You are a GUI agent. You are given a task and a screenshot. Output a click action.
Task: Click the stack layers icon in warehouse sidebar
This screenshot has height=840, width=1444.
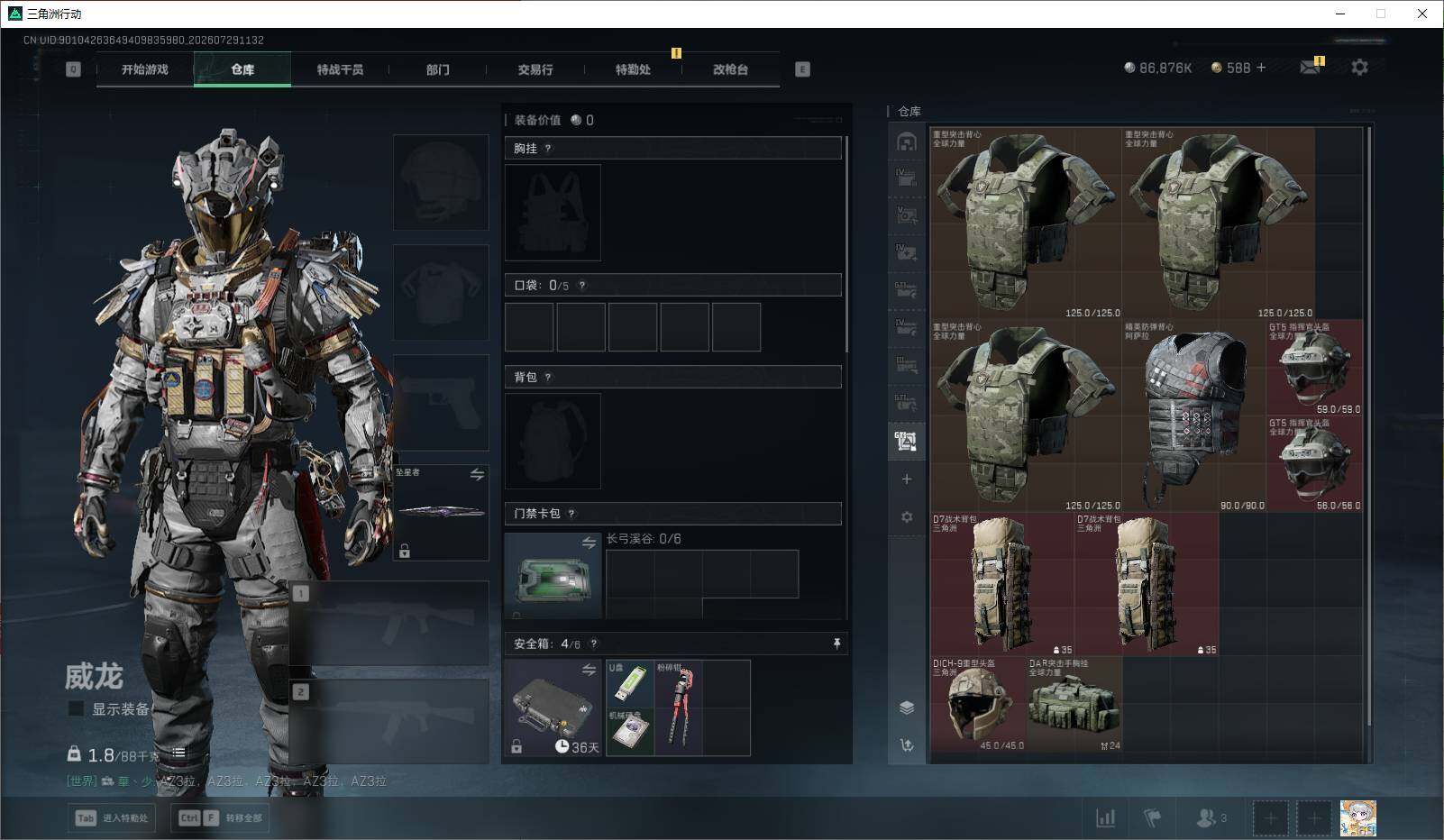pyautogui.click(x=907, y=708)
